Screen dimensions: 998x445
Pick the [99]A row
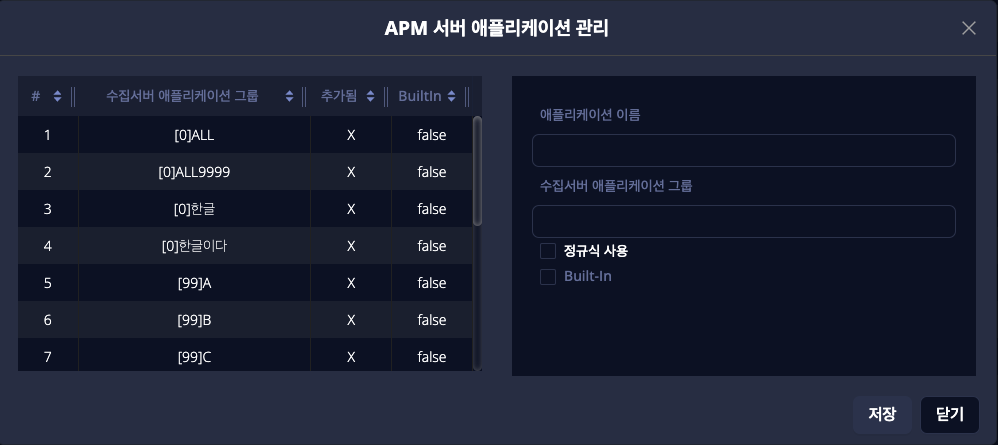[194, 283]
